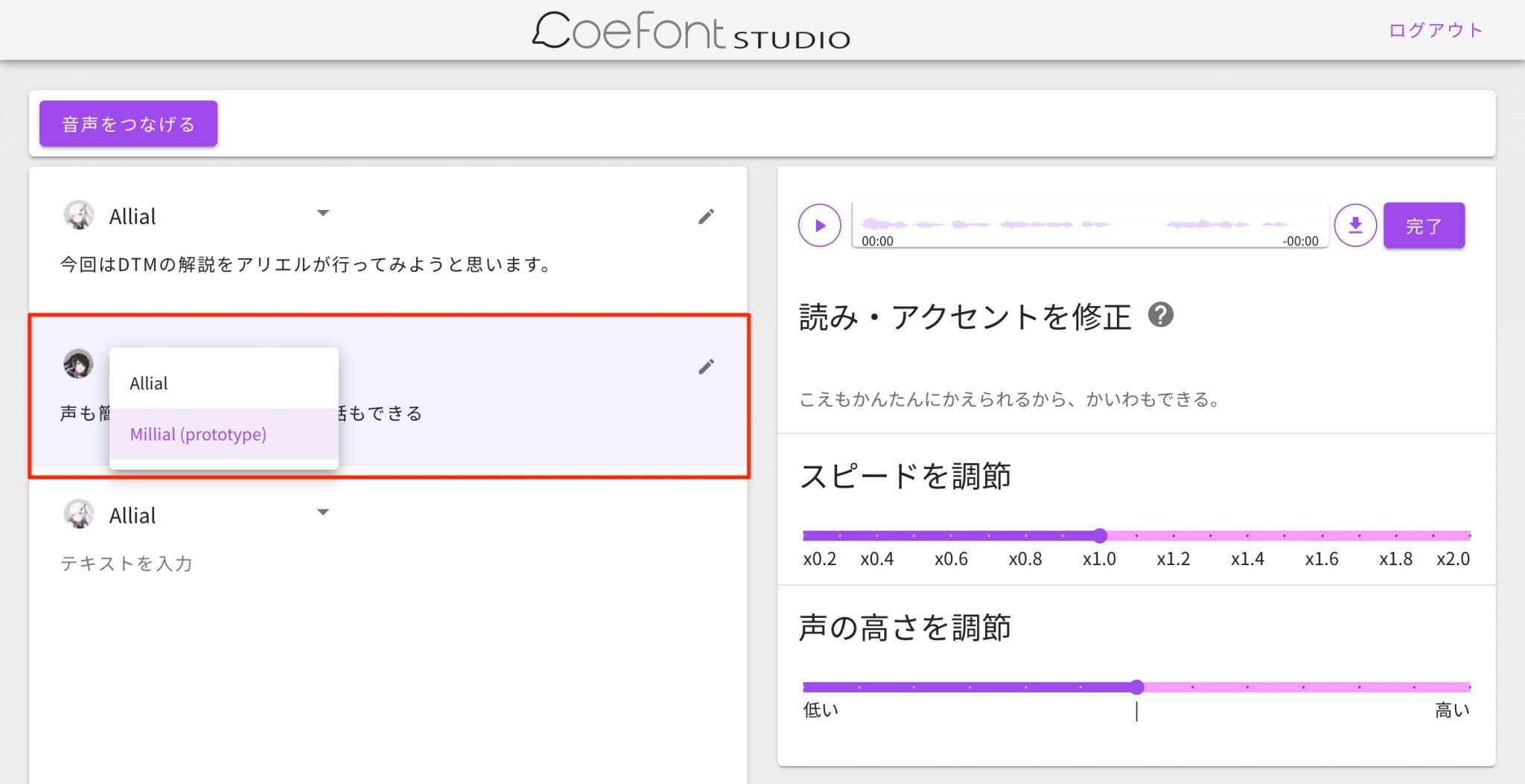Edit the first Allial text block
The image size is (1525, 784).
click(x=707, y=215)
